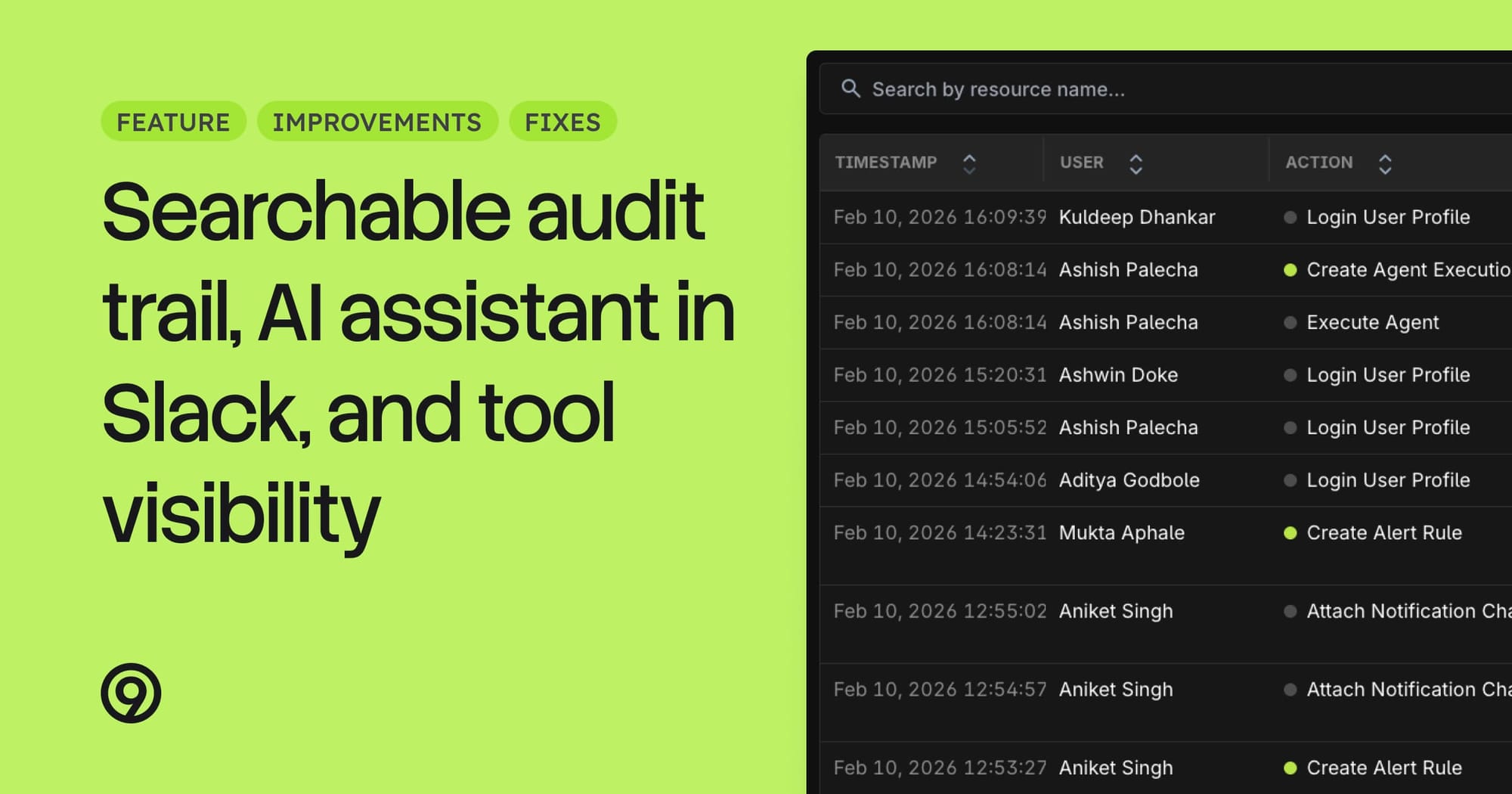Click Aniket Singh in the 12:55:02 row
This screenshot has width=1512, height=794.
[1116, 610]
